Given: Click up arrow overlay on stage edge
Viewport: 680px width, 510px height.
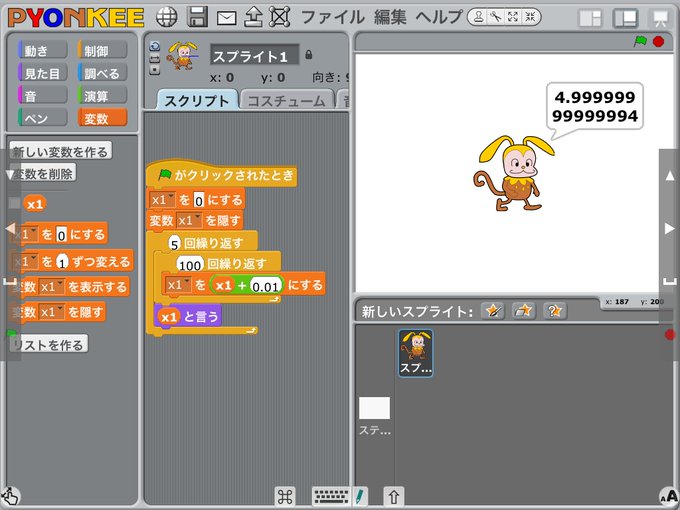Looking at the screenshot, I should [x=670, y=176].
